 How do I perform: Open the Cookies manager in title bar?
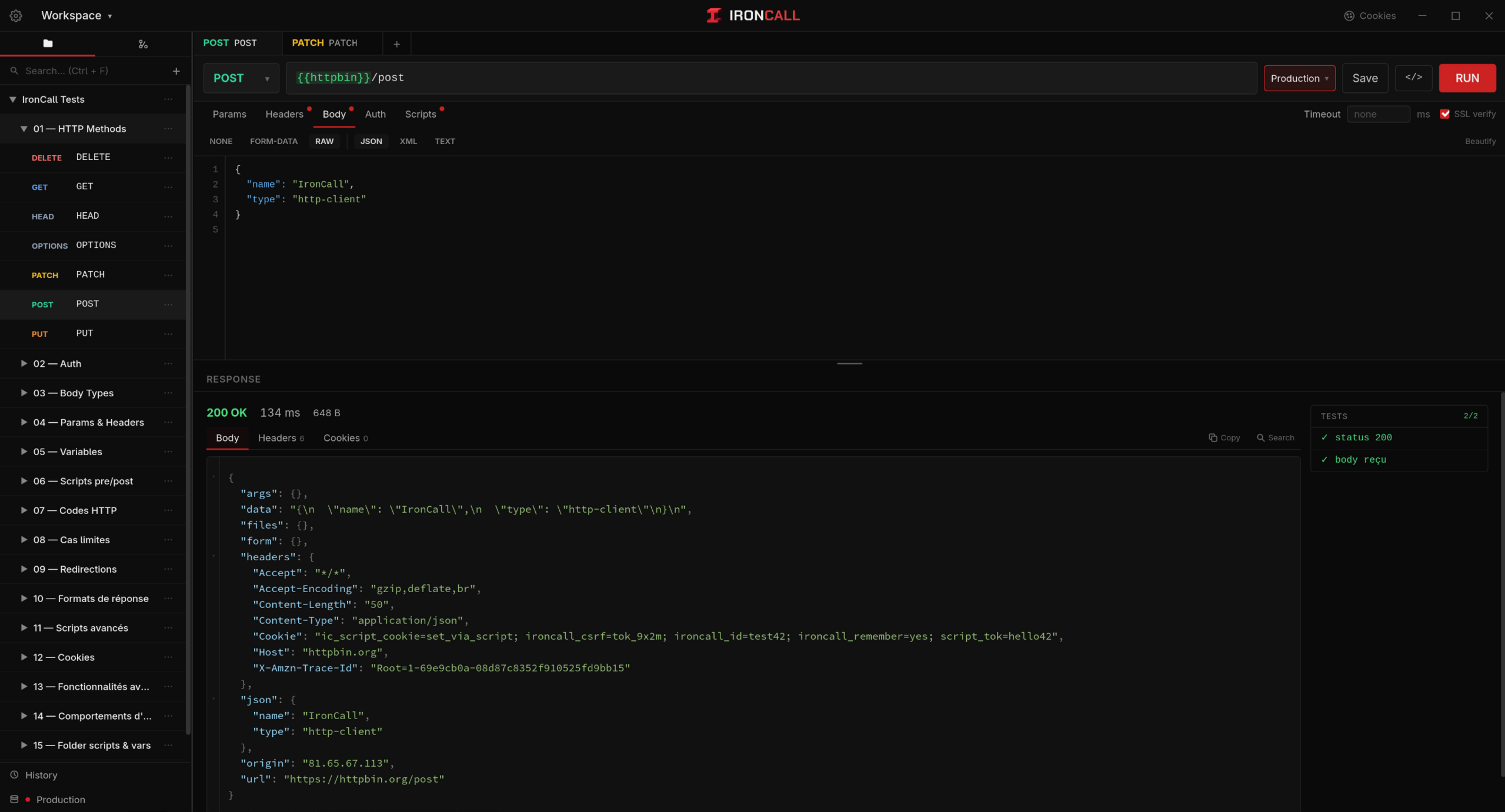point(1369,16)
